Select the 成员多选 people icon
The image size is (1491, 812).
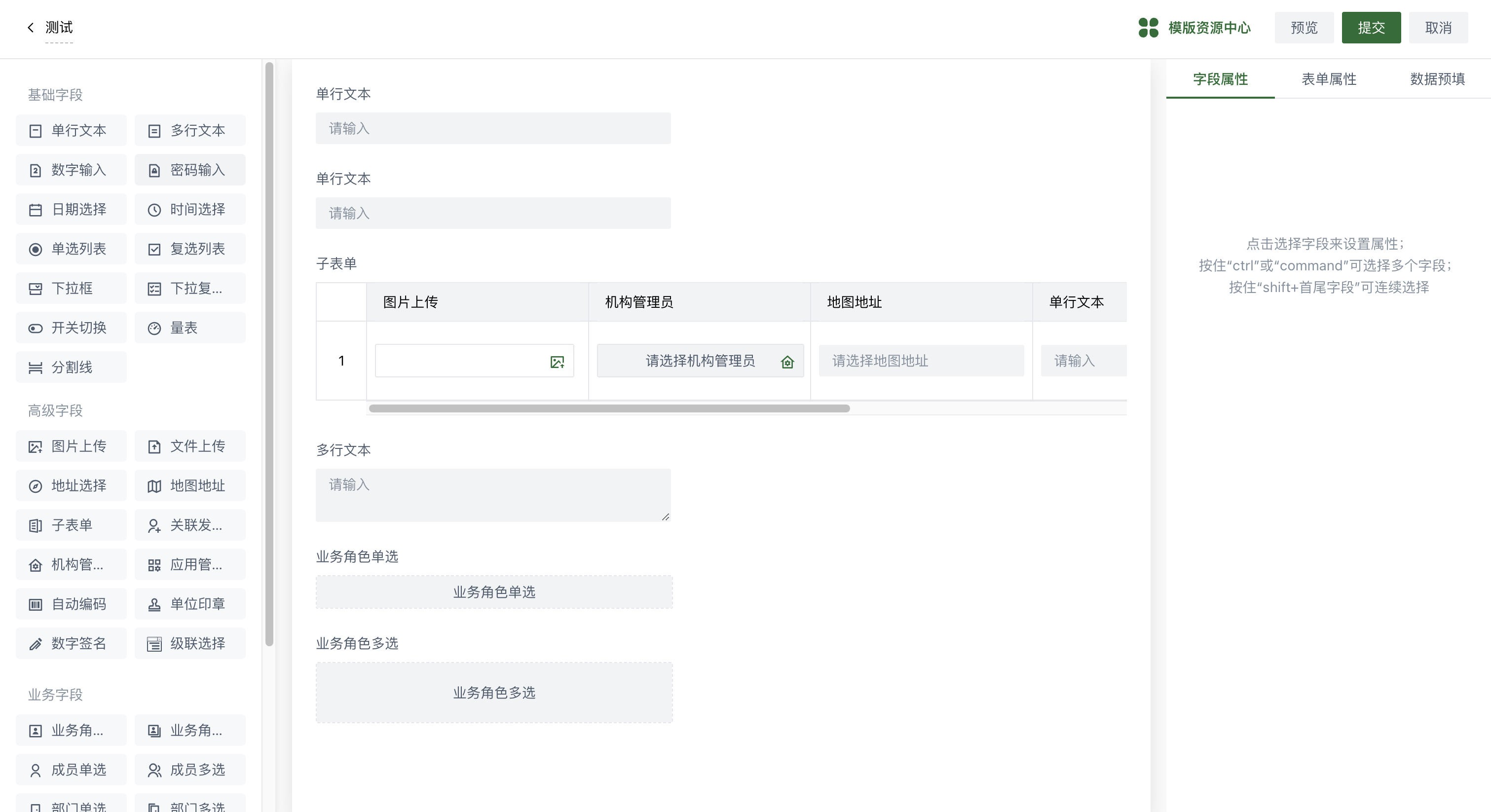pos(154,771)
